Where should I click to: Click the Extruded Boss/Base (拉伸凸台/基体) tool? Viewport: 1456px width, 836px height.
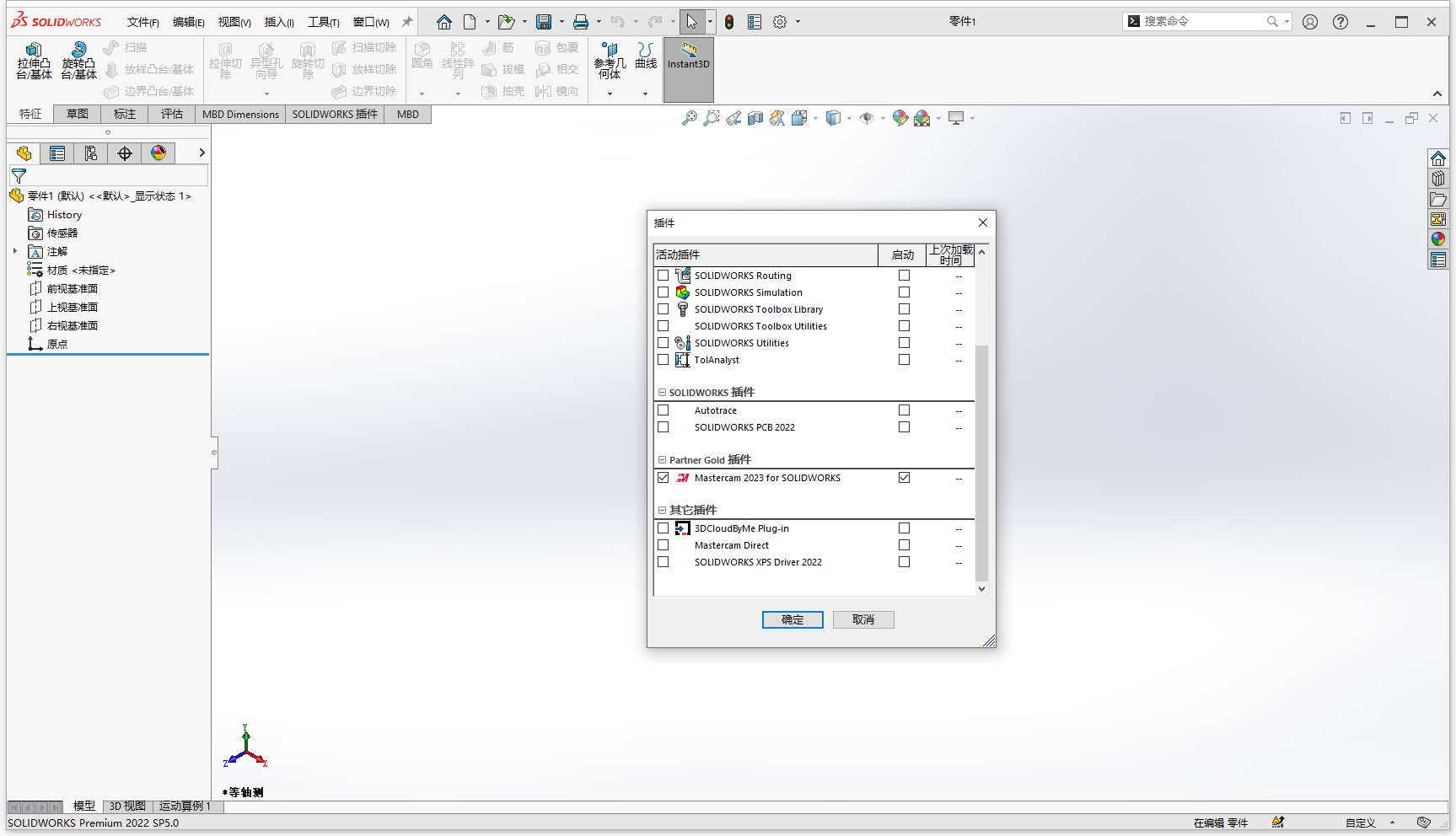[x=34, y=61]
